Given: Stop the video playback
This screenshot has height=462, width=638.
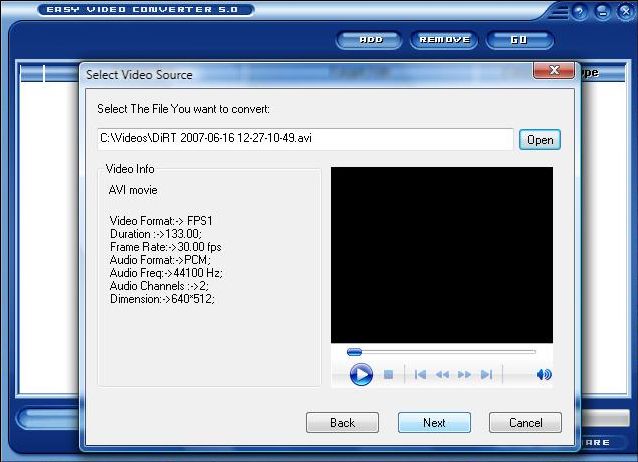Looking at the screenshot, I should click(388, 375).
